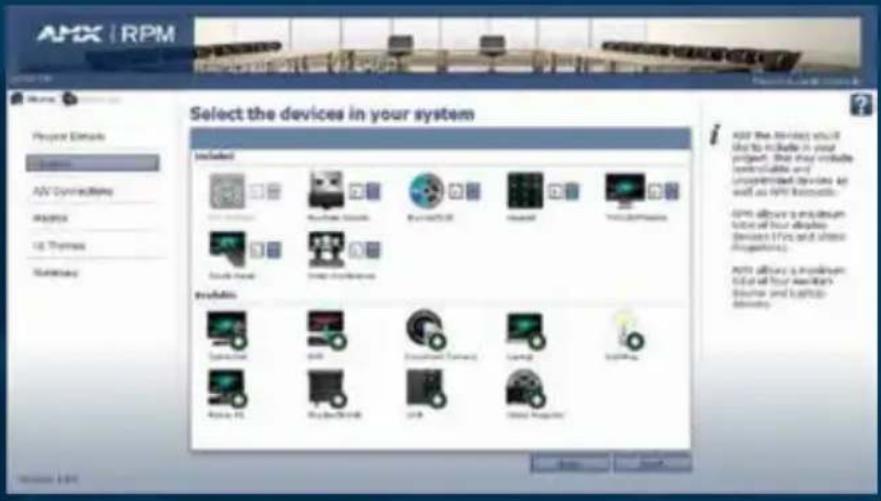Click the edit icon beside Video Conference
This screenshot has width=881, height=501.
tap(356, 250)
